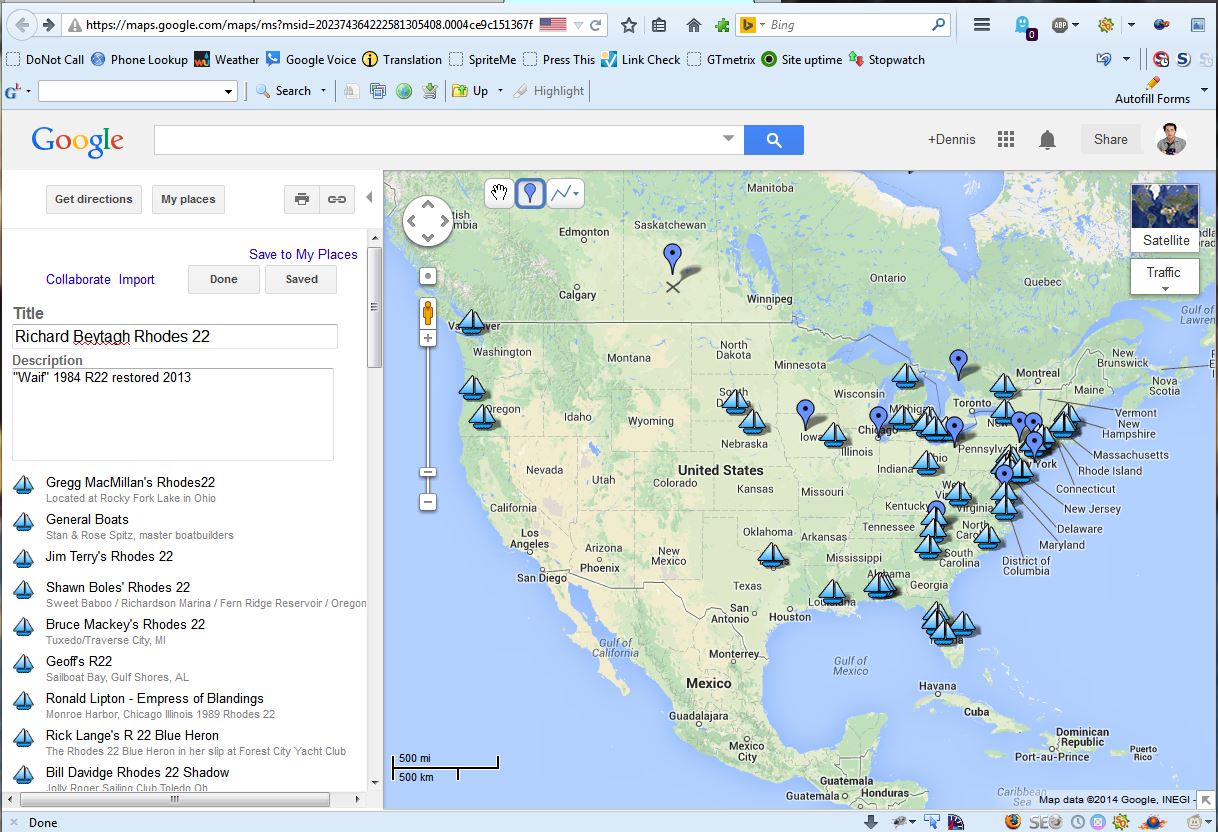
Task: Click the Street View pegman icon
Action: [428, 313]
